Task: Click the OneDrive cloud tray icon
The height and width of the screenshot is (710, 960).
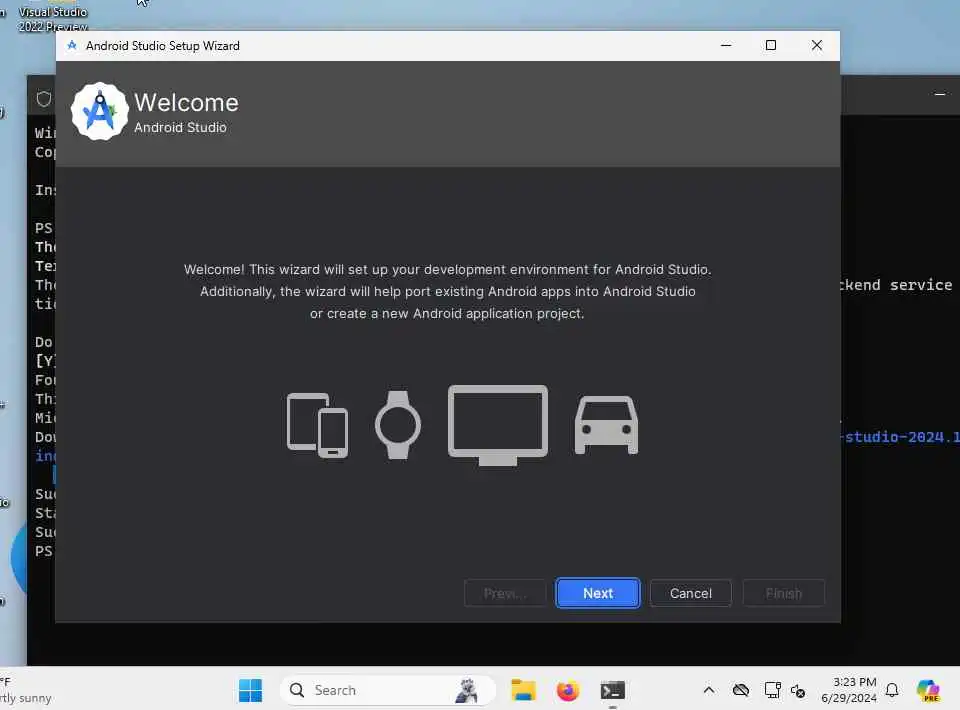Action: point(741,690)
